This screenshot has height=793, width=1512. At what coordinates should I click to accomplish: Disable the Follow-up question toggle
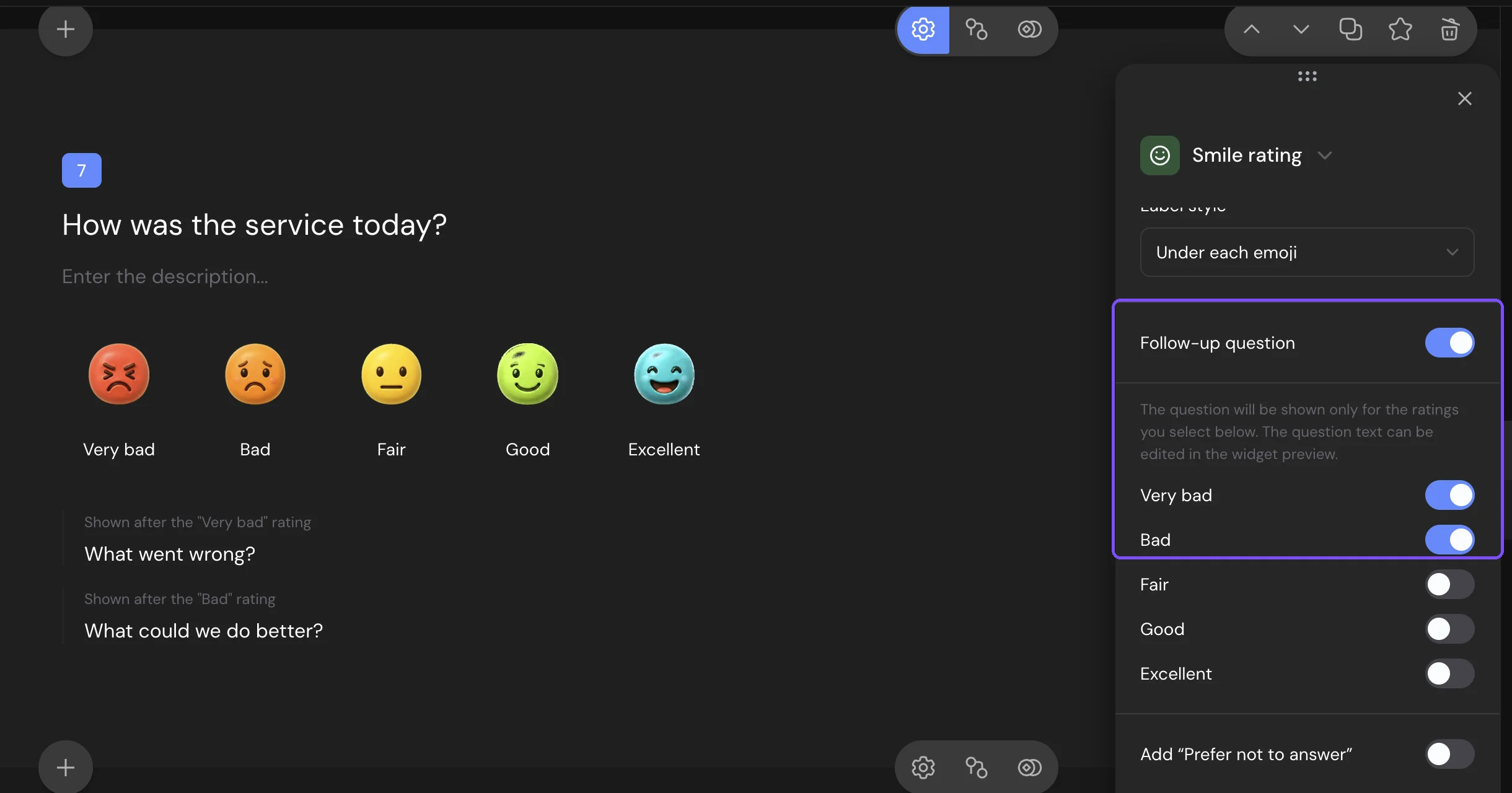click(x=1449, y=343)
